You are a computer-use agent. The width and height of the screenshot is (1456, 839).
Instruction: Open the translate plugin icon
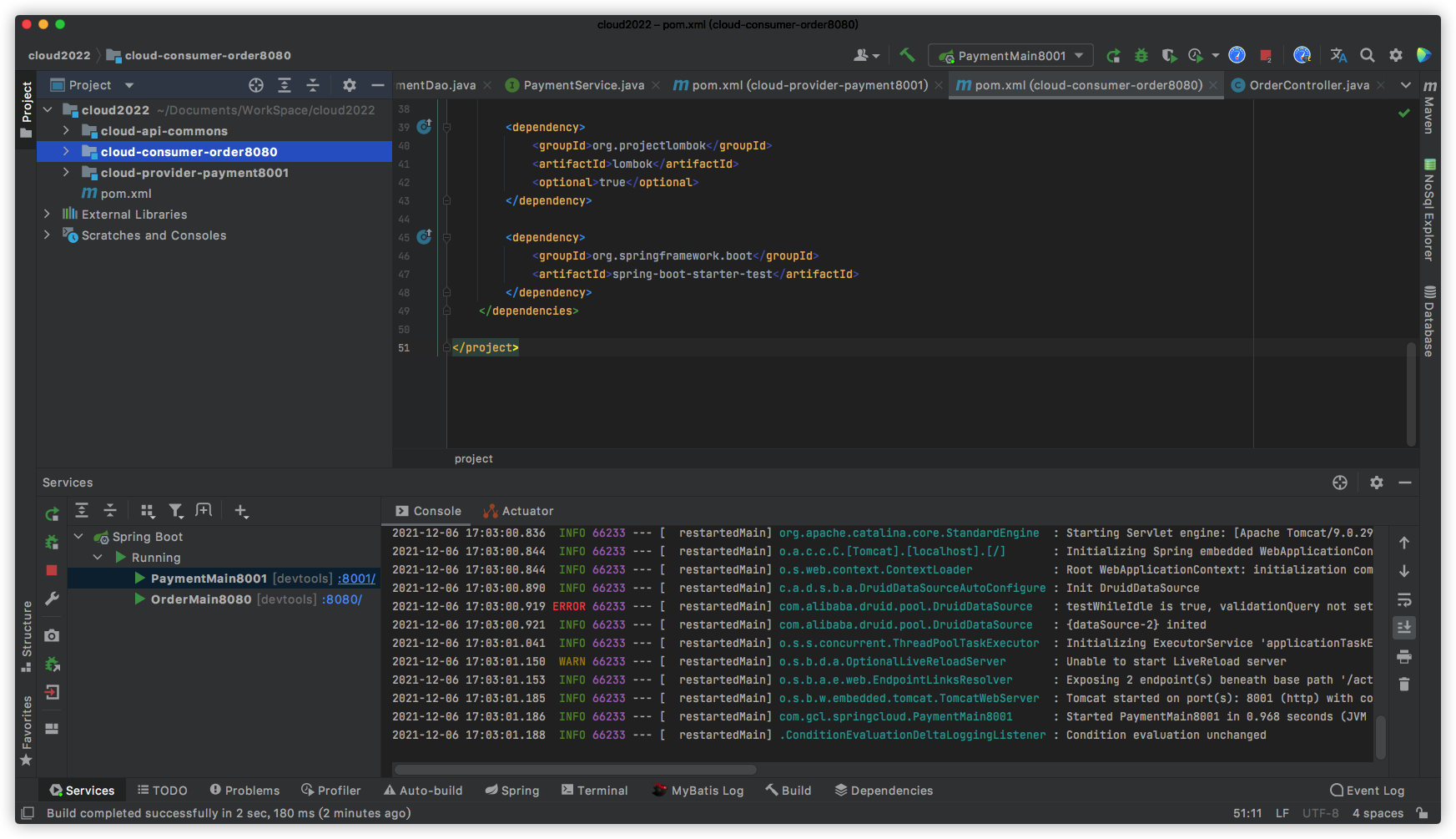pyautogui.click(x=1338, y=55)
